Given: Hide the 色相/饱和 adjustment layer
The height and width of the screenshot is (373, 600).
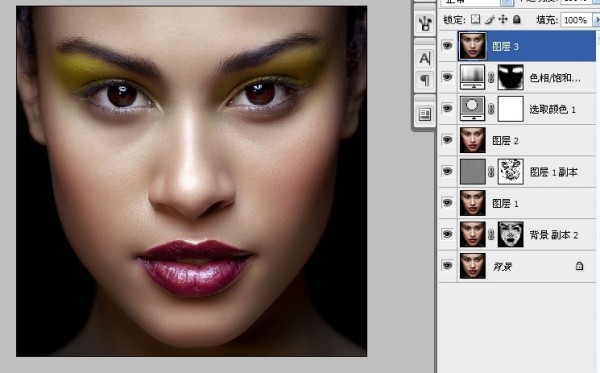Looking at the screenshot, I should [447, 77].
